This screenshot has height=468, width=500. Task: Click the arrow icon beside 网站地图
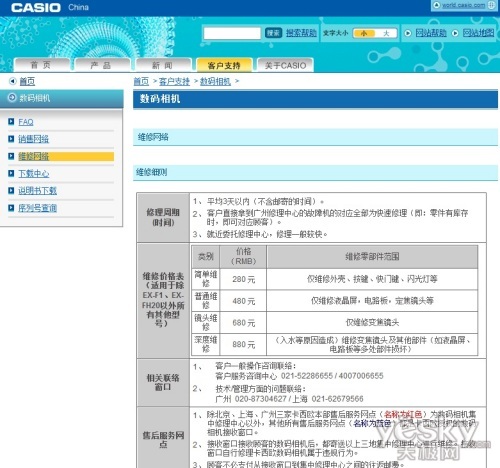pos(455,33)
